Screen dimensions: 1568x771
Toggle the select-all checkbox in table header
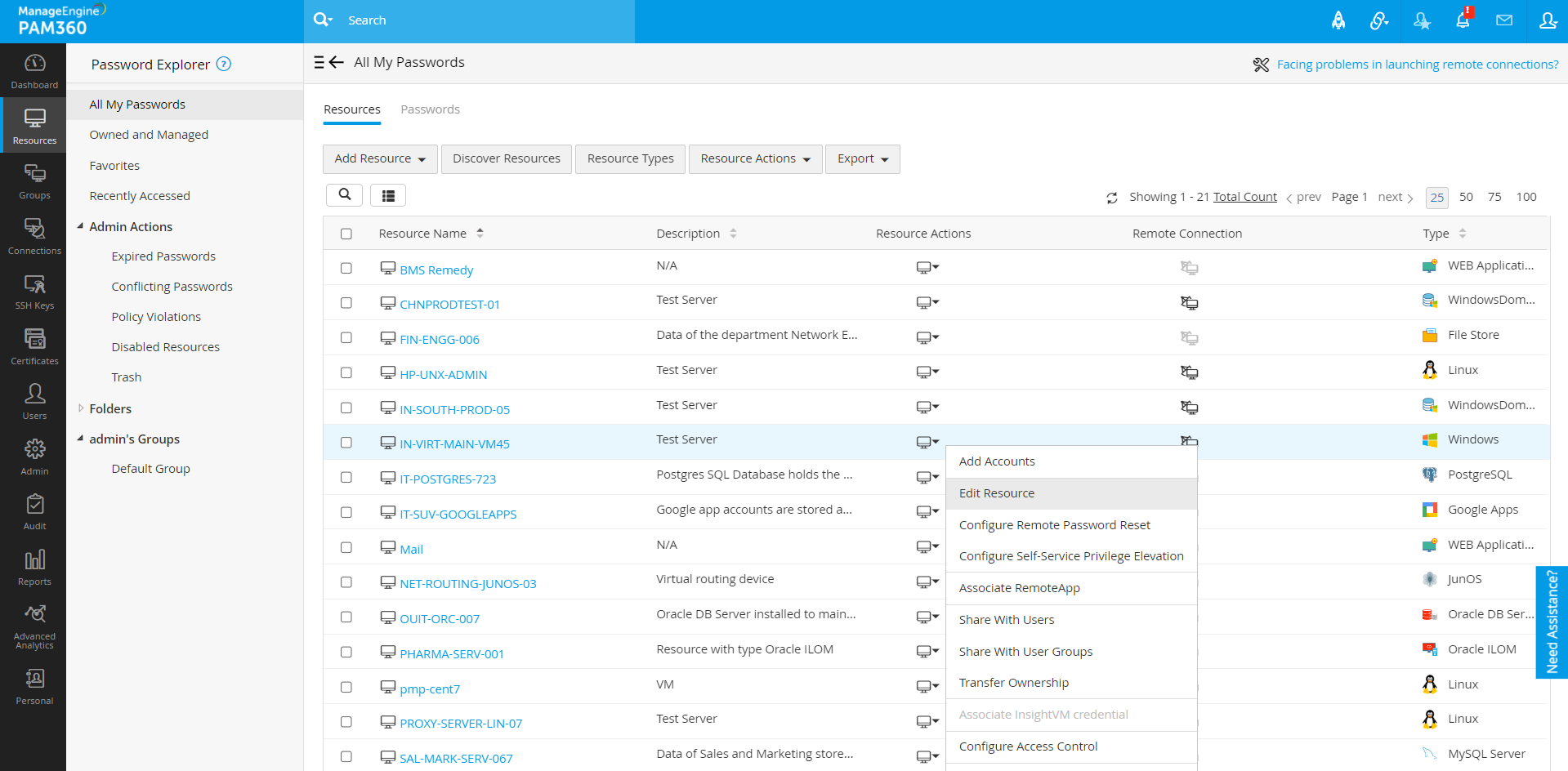[346, 234]
